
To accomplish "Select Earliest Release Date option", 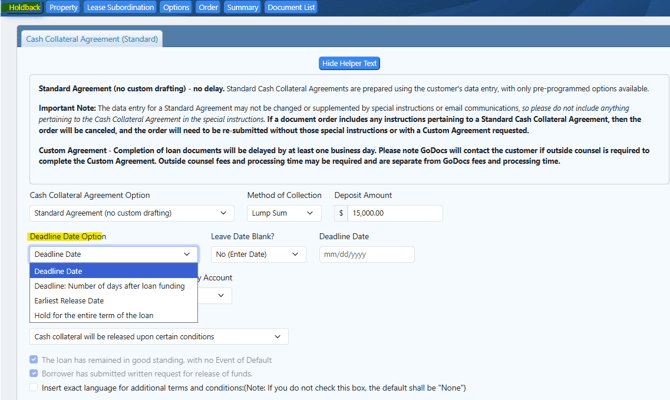I will 69,301.
